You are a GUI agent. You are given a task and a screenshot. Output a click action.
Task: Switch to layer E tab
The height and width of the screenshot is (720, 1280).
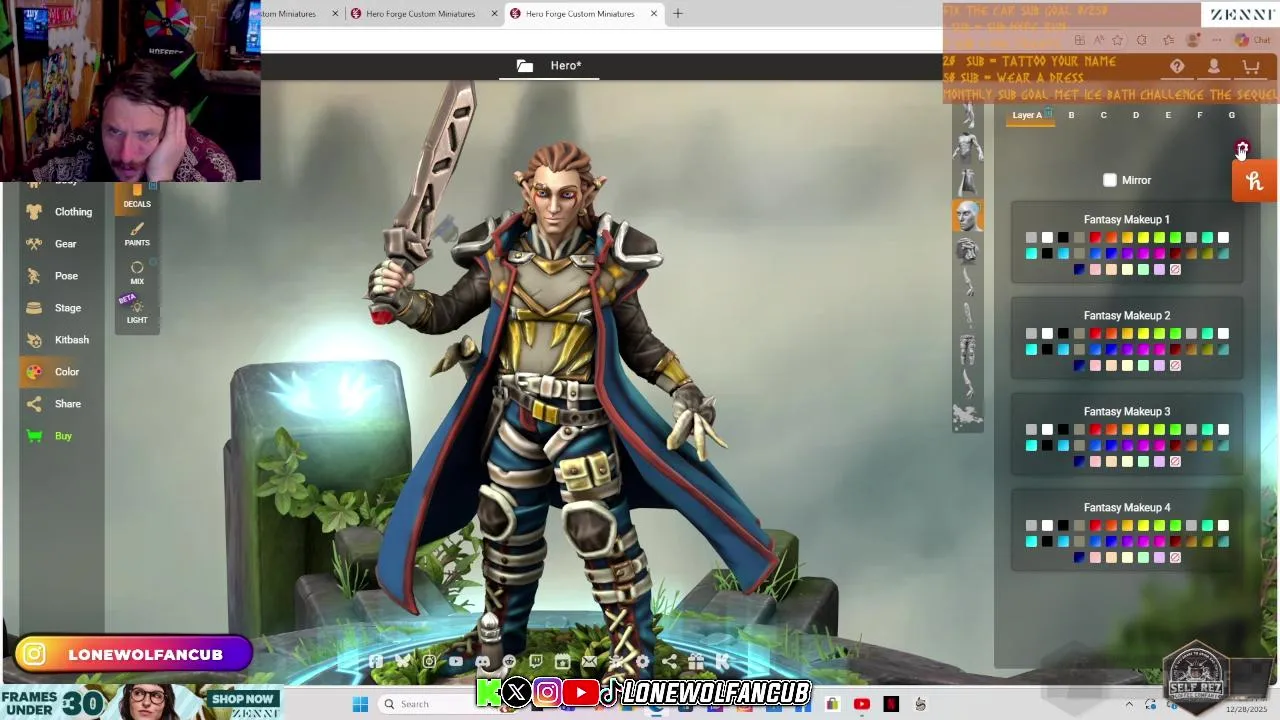tap(1167, 115)
